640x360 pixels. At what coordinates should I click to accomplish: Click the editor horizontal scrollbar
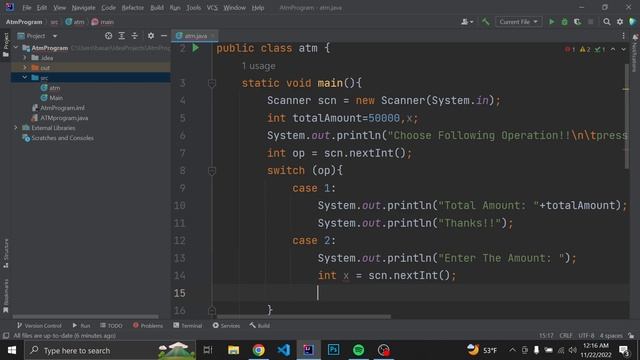tap(304, 316)
